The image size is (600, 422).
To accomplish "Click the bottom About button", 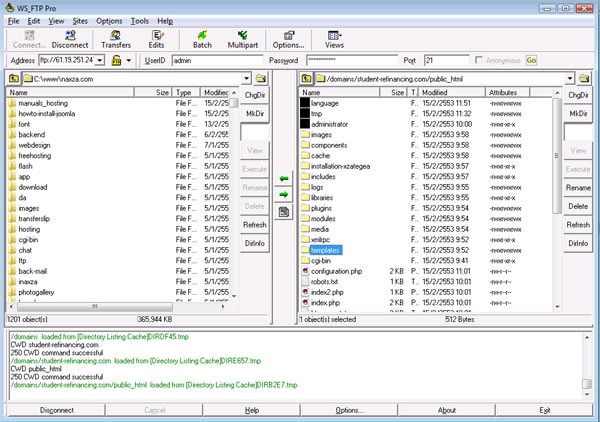I will point(447,410).
